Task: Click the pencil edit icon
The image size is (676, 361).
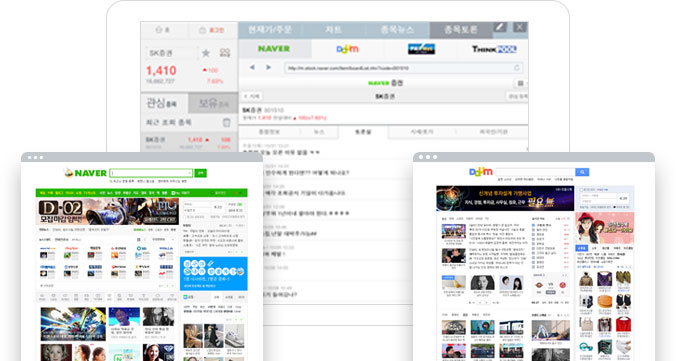Action: tap(500, 27)
